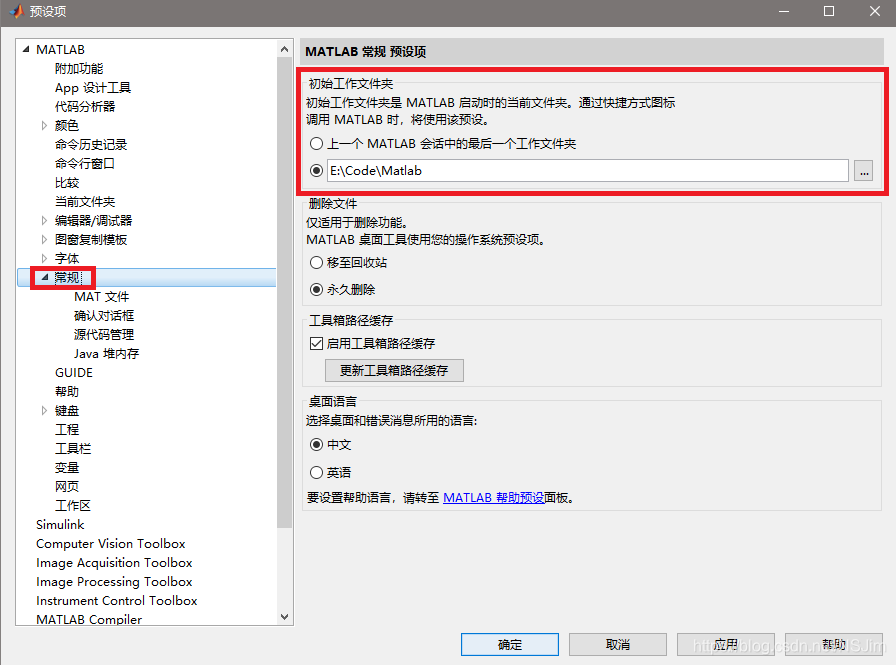Select 编辑器/调试器 tree item label
Image resolution: width=896 pixels, height=665 pixels.
pyautogui.click(x=94, y=221)
